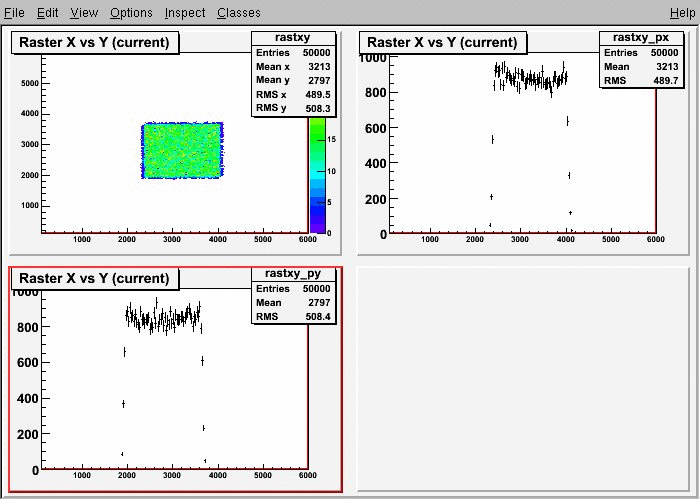Select the top-left pad title 'Raster X vs Y (current)'
The height and width of the screenshot is (500, 700).
tap(95, 42)
